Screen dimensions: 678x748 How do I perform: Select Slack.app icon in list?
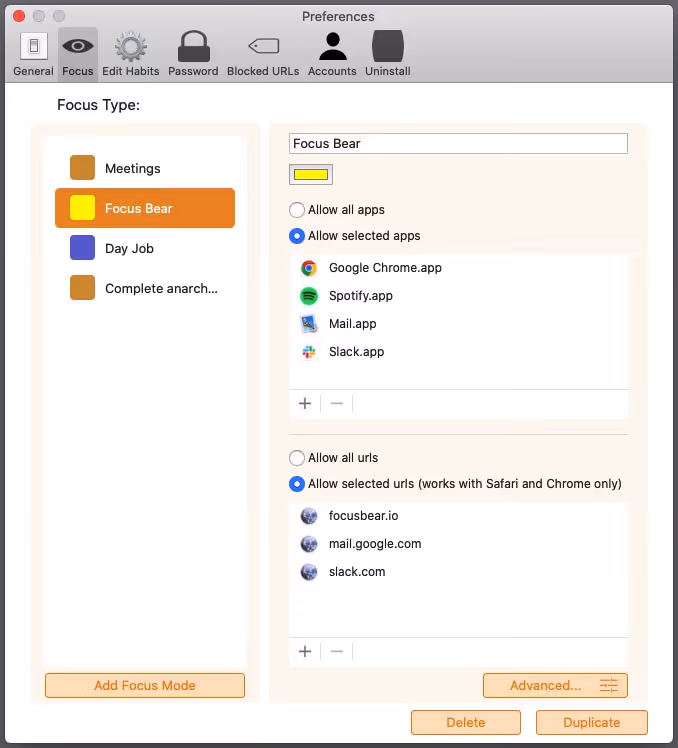(309, 352)
